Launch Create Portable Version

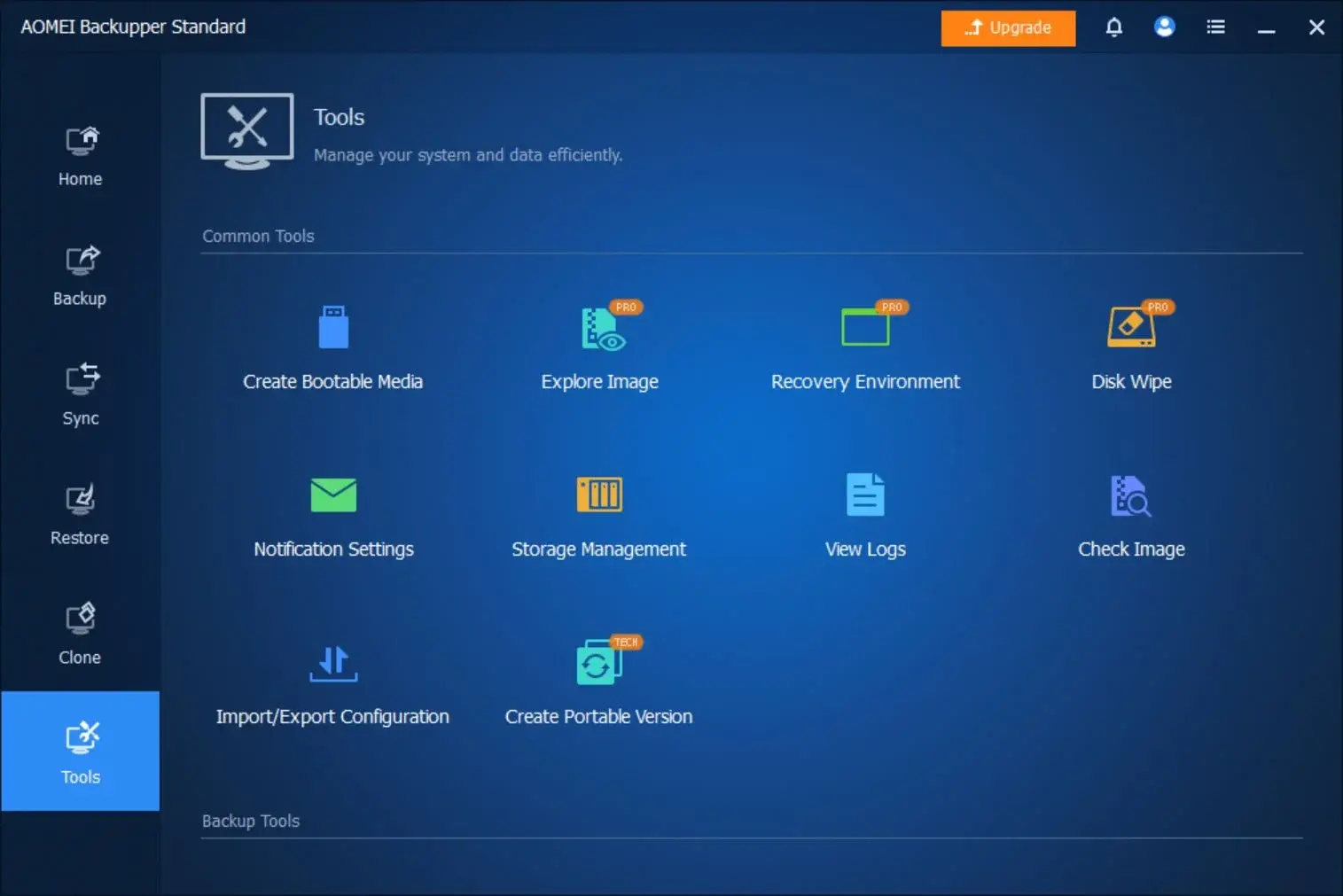[599, 682]
